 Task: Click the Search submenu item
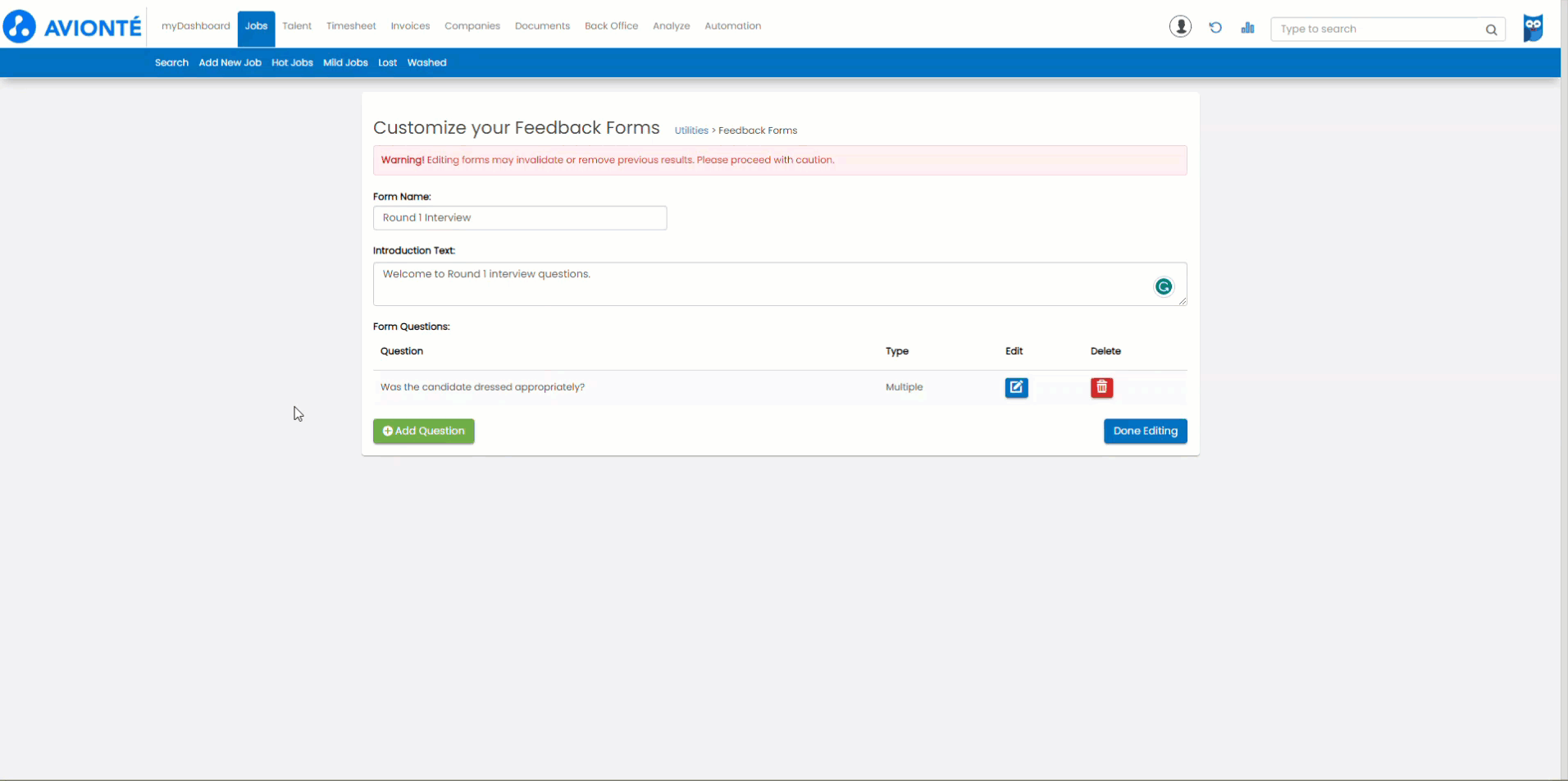click(x=171, y=63)
